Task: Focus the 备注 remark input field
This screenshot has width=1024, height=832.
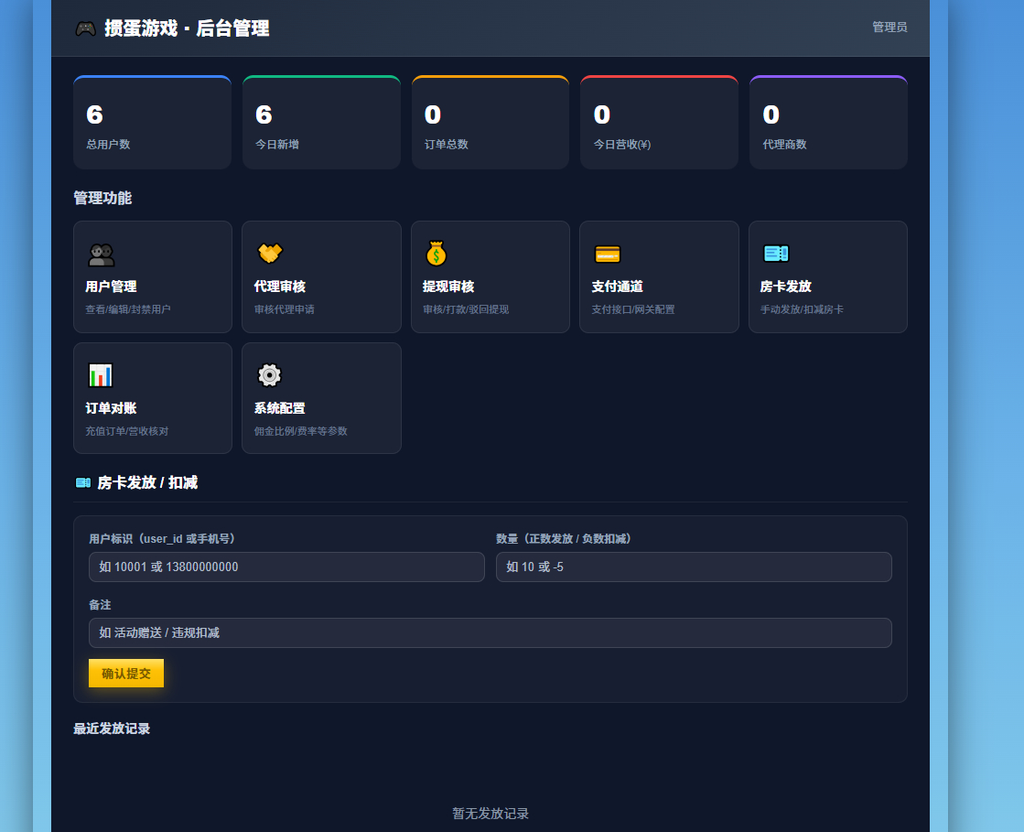Action: coord(490,633)
